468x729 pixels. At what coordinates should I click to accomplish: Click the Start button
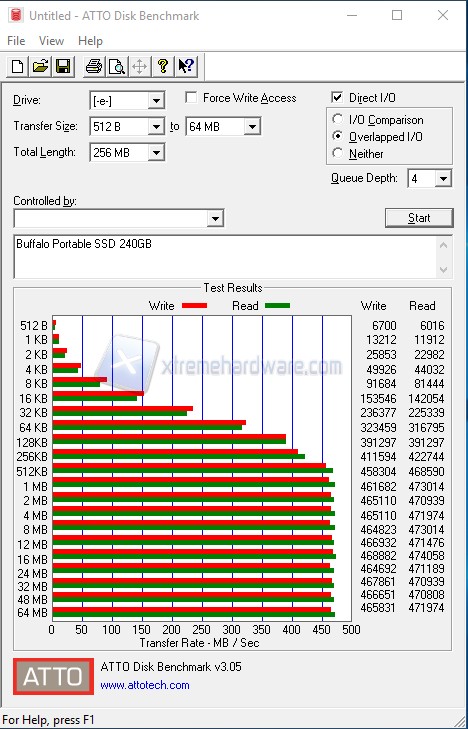click(x=419, y=218)
